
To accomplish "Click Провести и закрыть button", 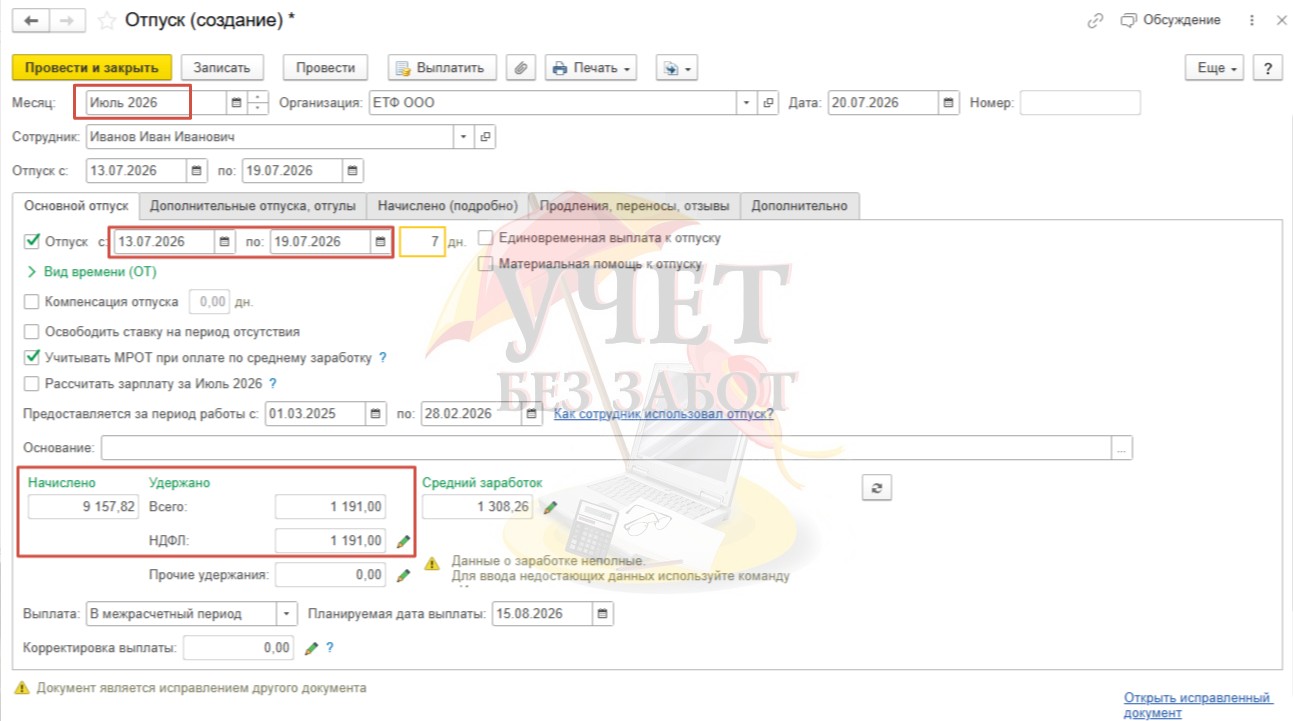I will pyautogui.click(x=92, y=68).
